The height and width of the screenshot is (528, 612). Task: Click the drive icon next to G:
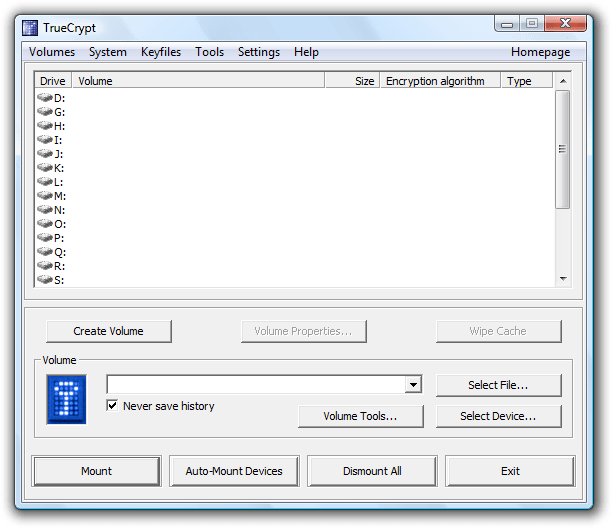45,112
